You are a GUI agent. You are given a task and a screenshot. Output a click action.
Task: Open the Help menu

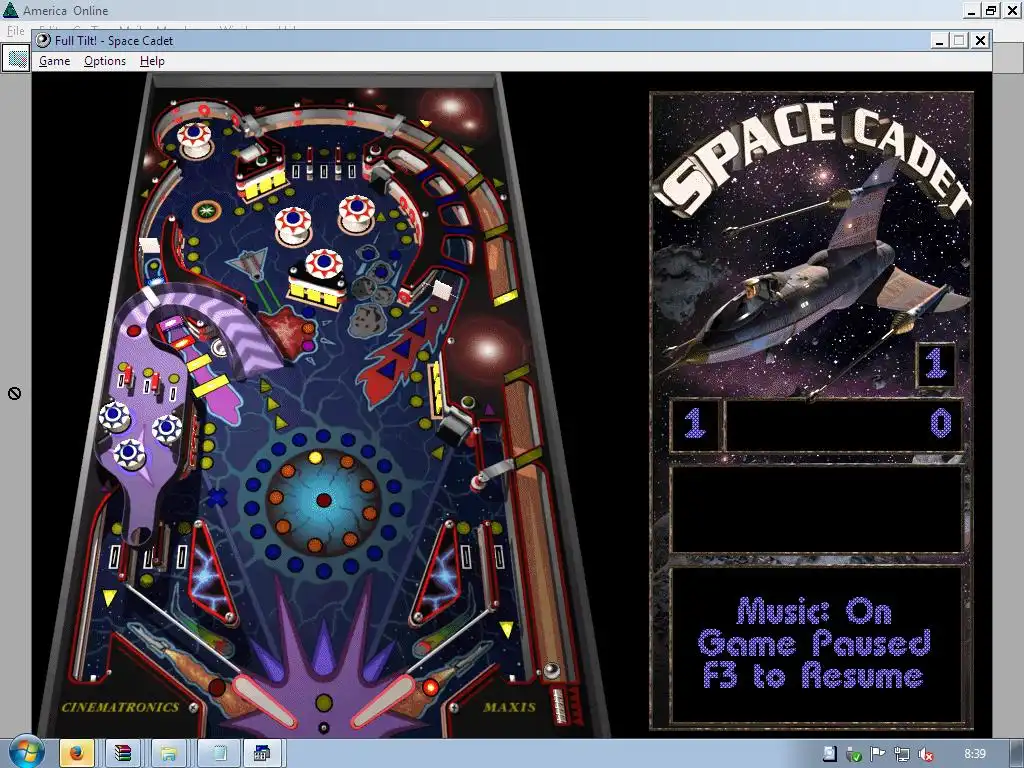coord(152,61)
